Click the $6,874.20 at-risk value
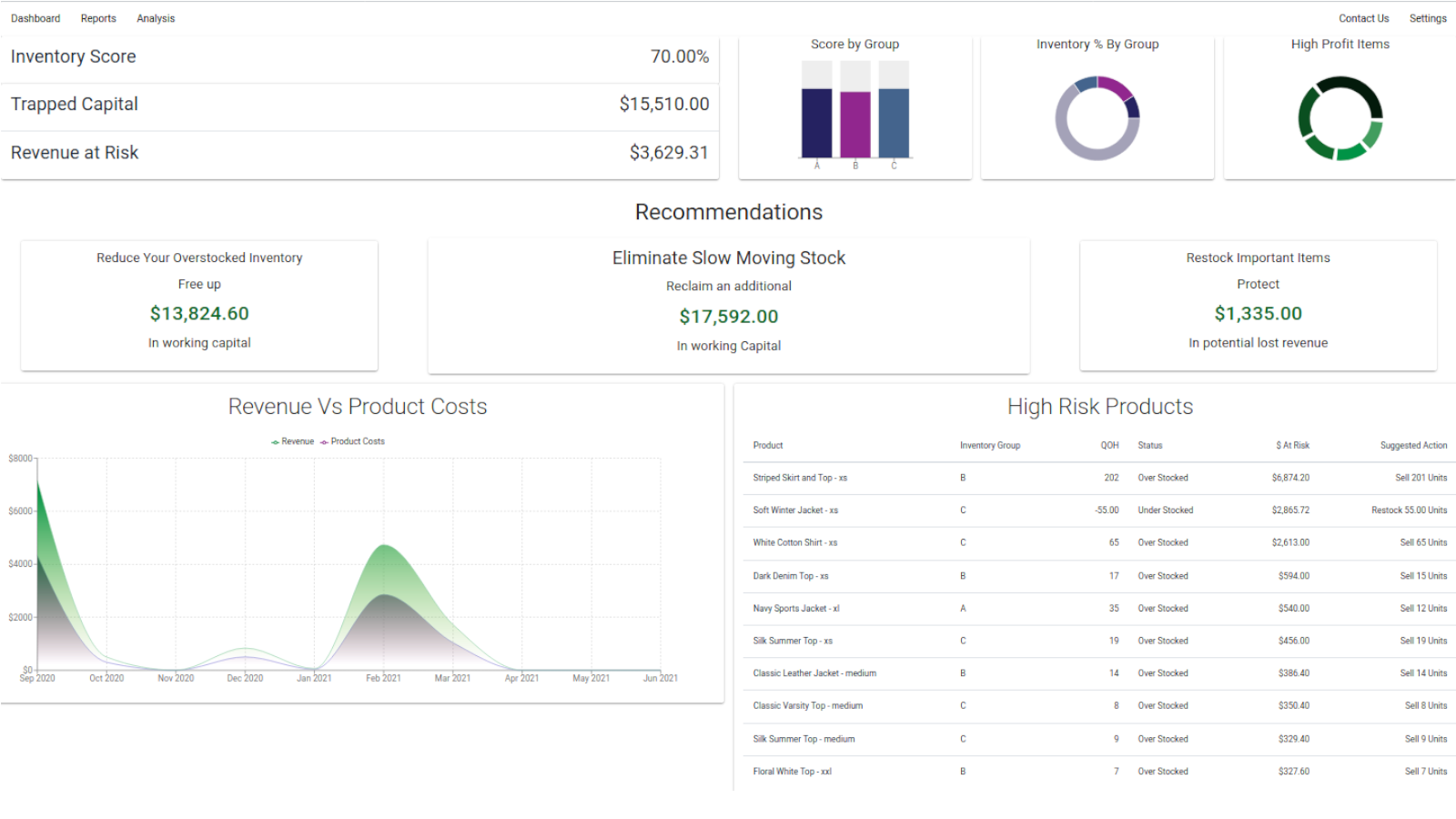Viewport: 1456px width, 819px height. tap(1290, 478)
